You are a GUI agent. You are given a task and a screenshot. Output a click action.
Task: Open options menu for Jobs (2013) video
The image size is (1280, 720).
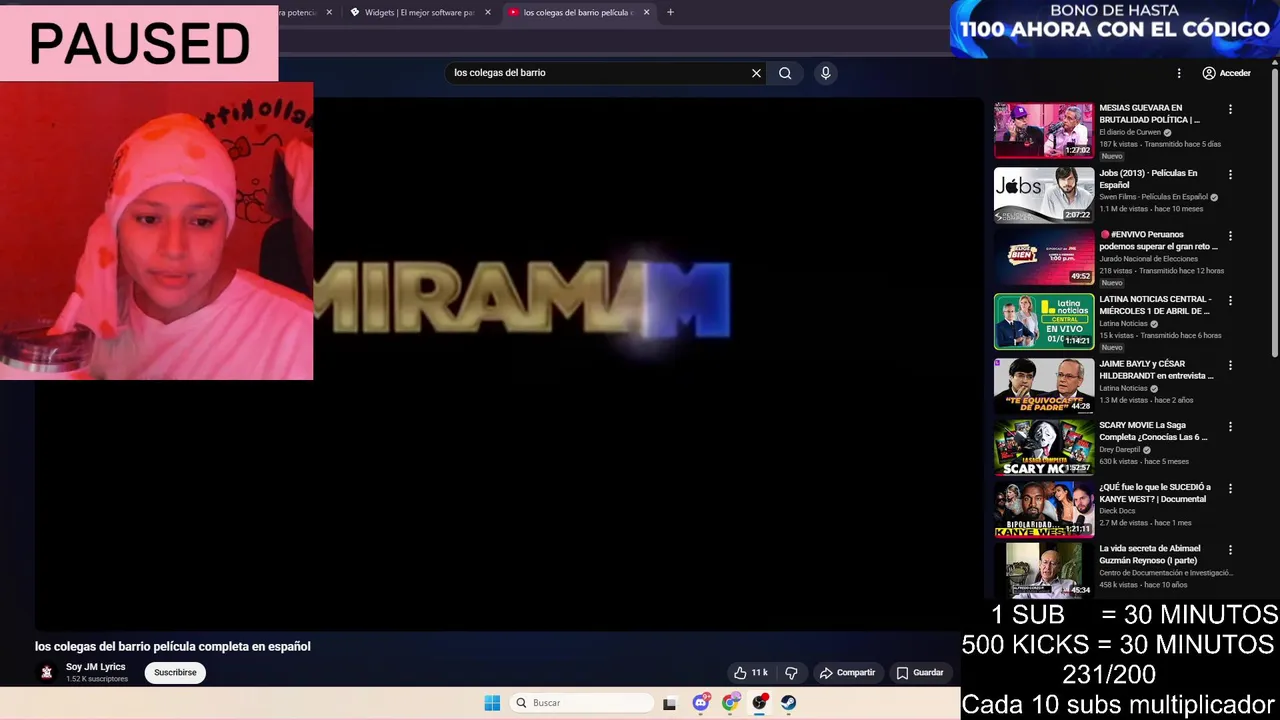(x=1230, y=174)
